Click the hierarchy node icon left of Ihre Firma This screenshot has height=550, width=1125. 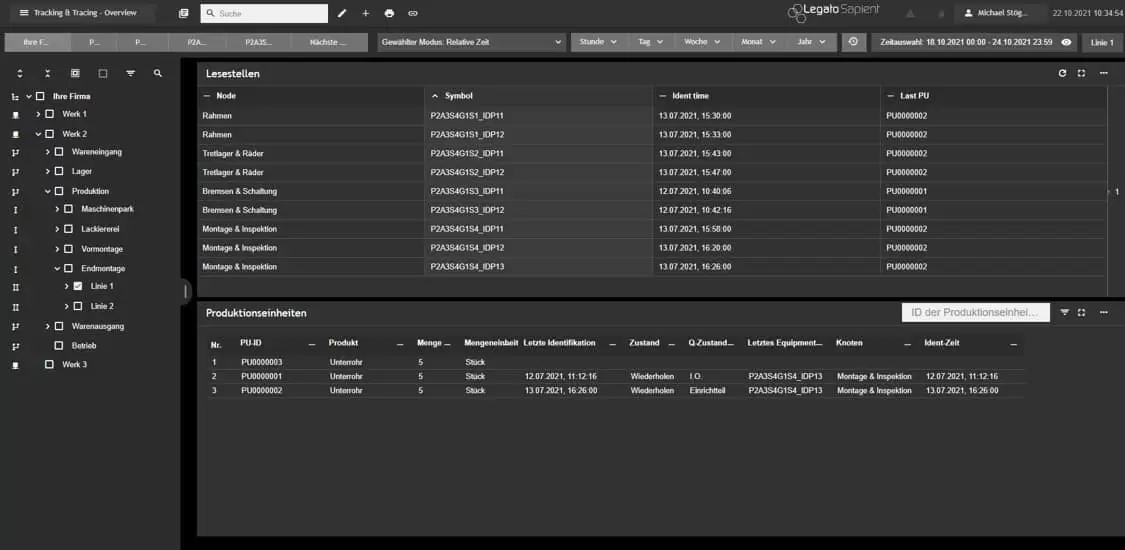click(x=16, y=96)
